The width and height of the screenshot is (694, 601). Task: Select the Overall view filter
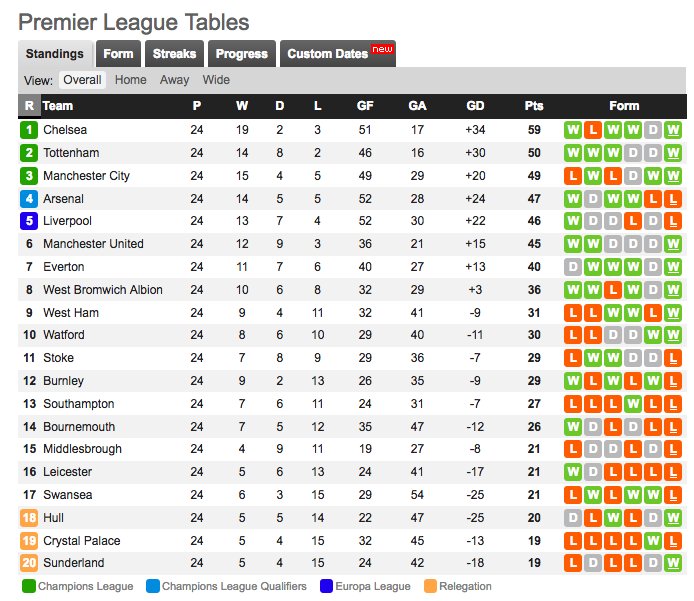coord(82,80)
